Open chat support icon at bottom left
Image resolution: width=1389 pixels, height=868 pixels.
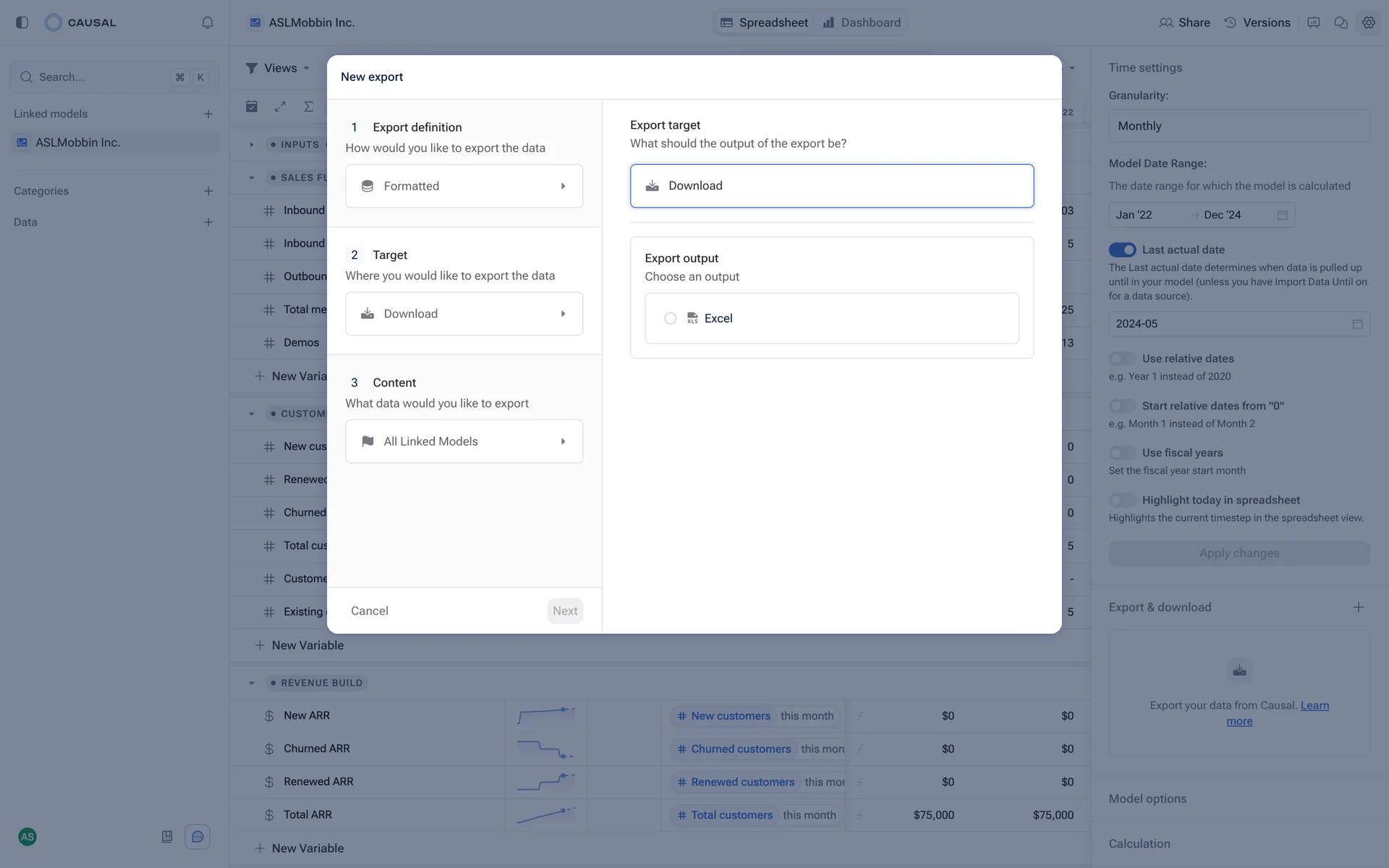(x=197, y=837)
